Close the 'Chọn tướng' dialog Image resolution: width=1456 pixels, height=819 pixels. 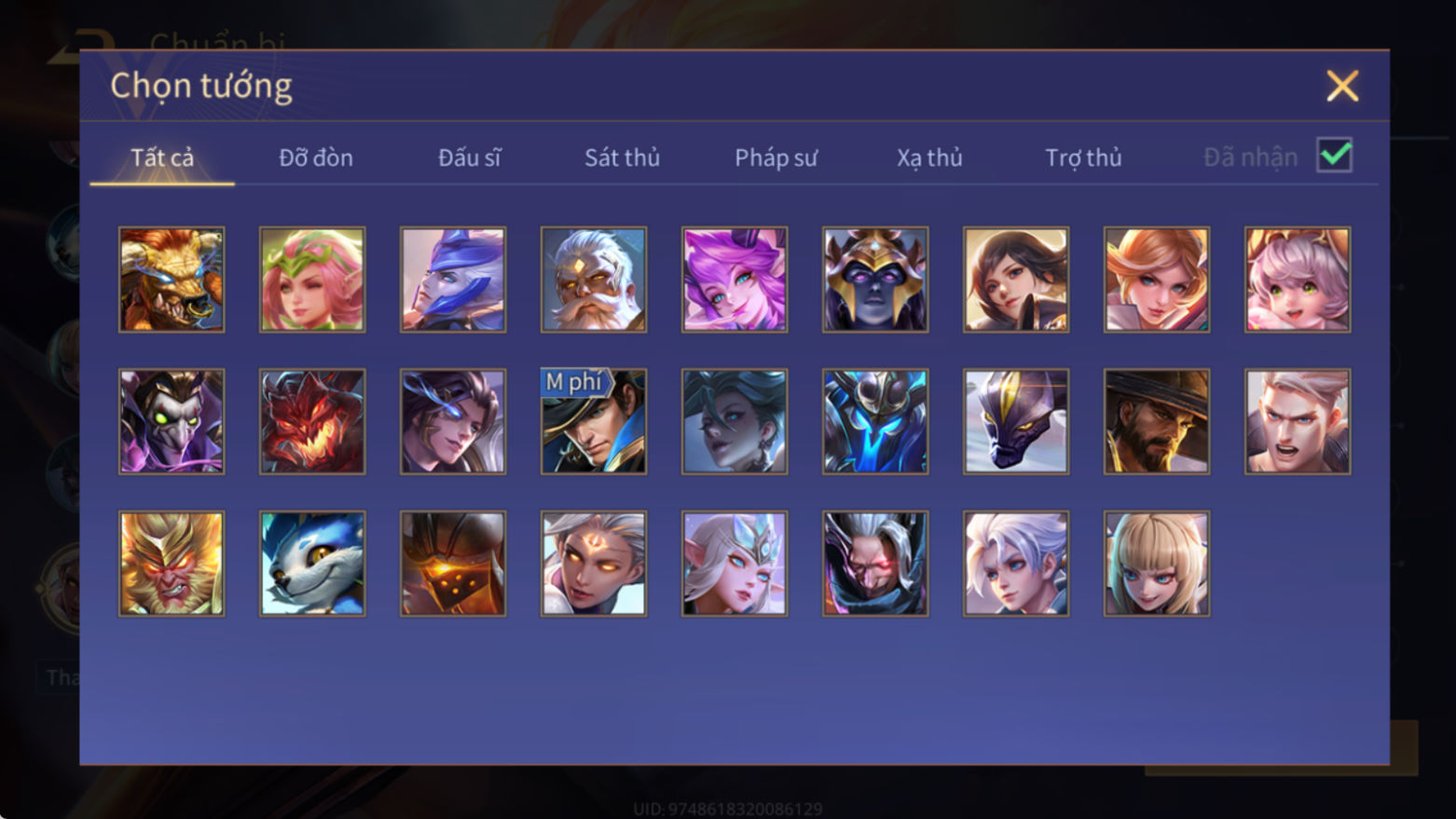click(x=1342, y=86)
